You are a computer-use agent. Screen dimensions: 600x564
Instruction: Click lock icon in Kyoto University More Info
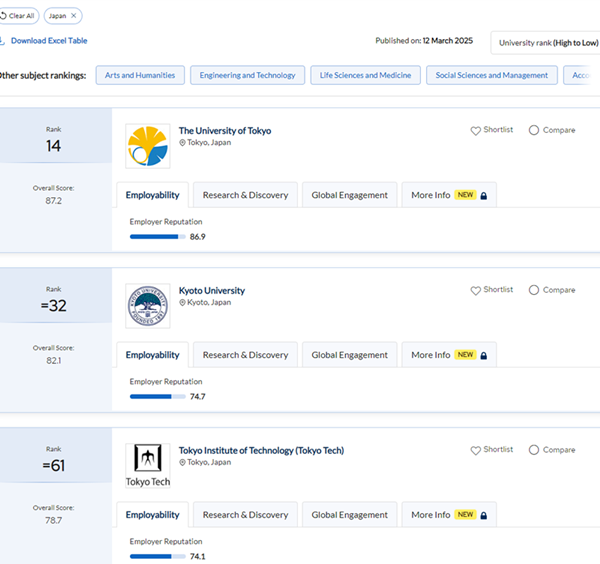[484, 355]
